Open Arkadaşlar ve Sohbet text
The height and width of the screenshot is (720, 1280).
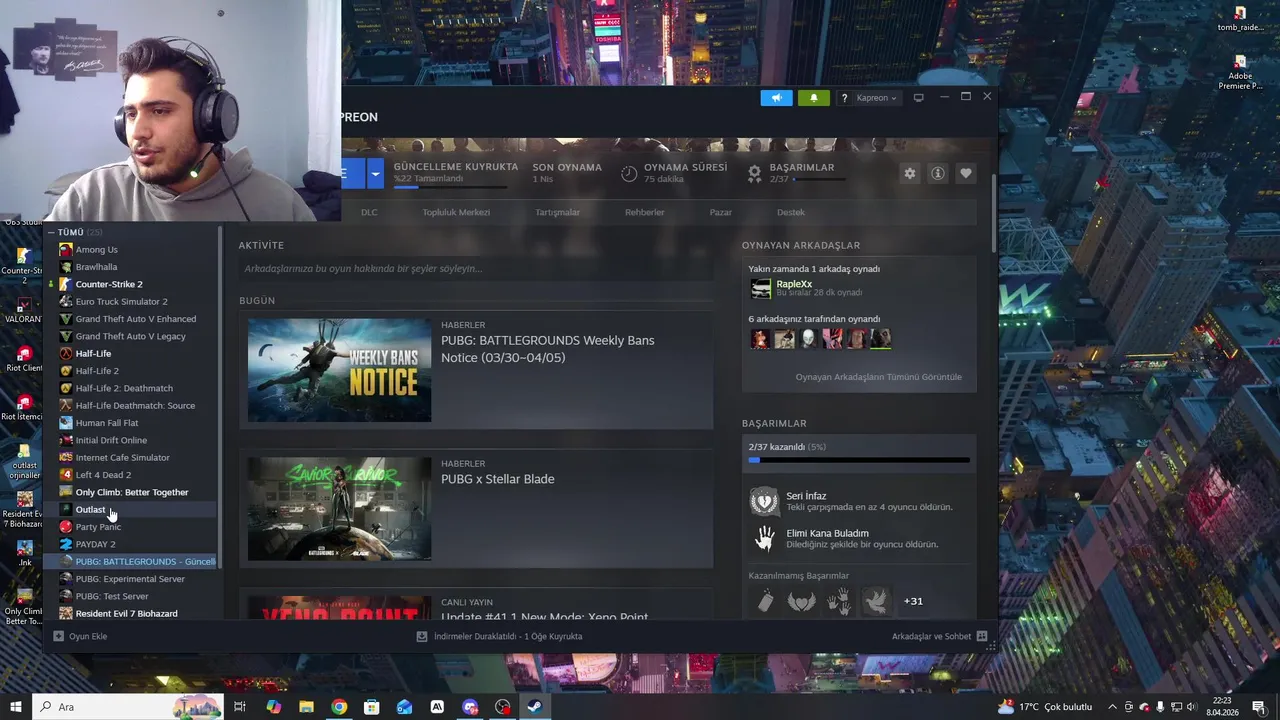click(x=931, y=636)
